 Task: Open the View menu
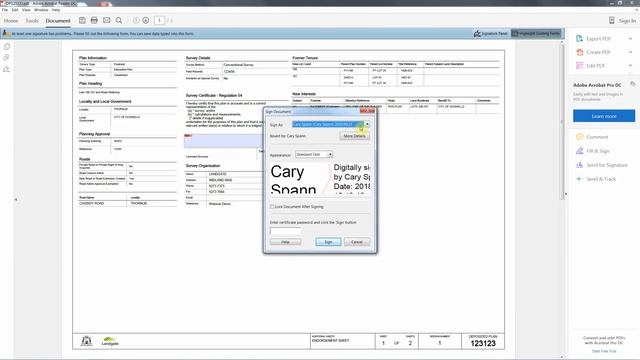coord(26,10)
